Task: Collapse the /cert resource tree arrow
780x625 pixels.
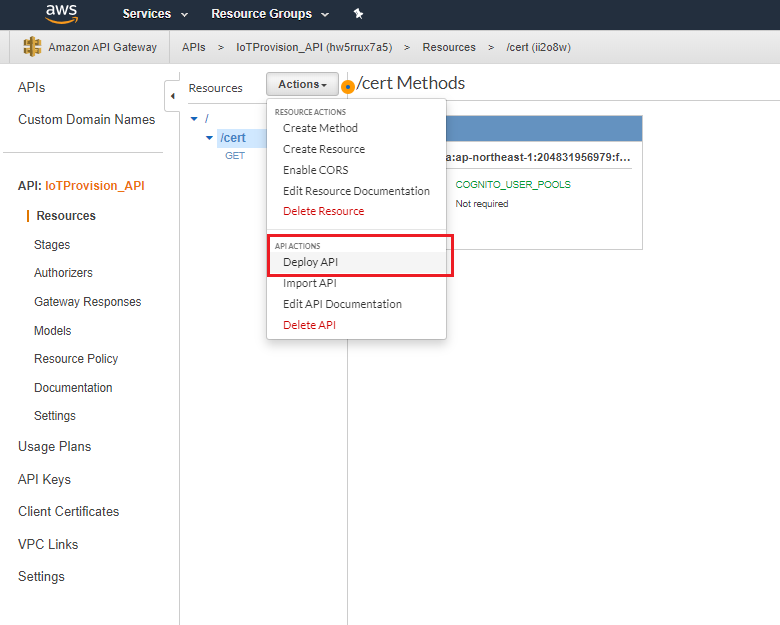Action: click(209, 138)
